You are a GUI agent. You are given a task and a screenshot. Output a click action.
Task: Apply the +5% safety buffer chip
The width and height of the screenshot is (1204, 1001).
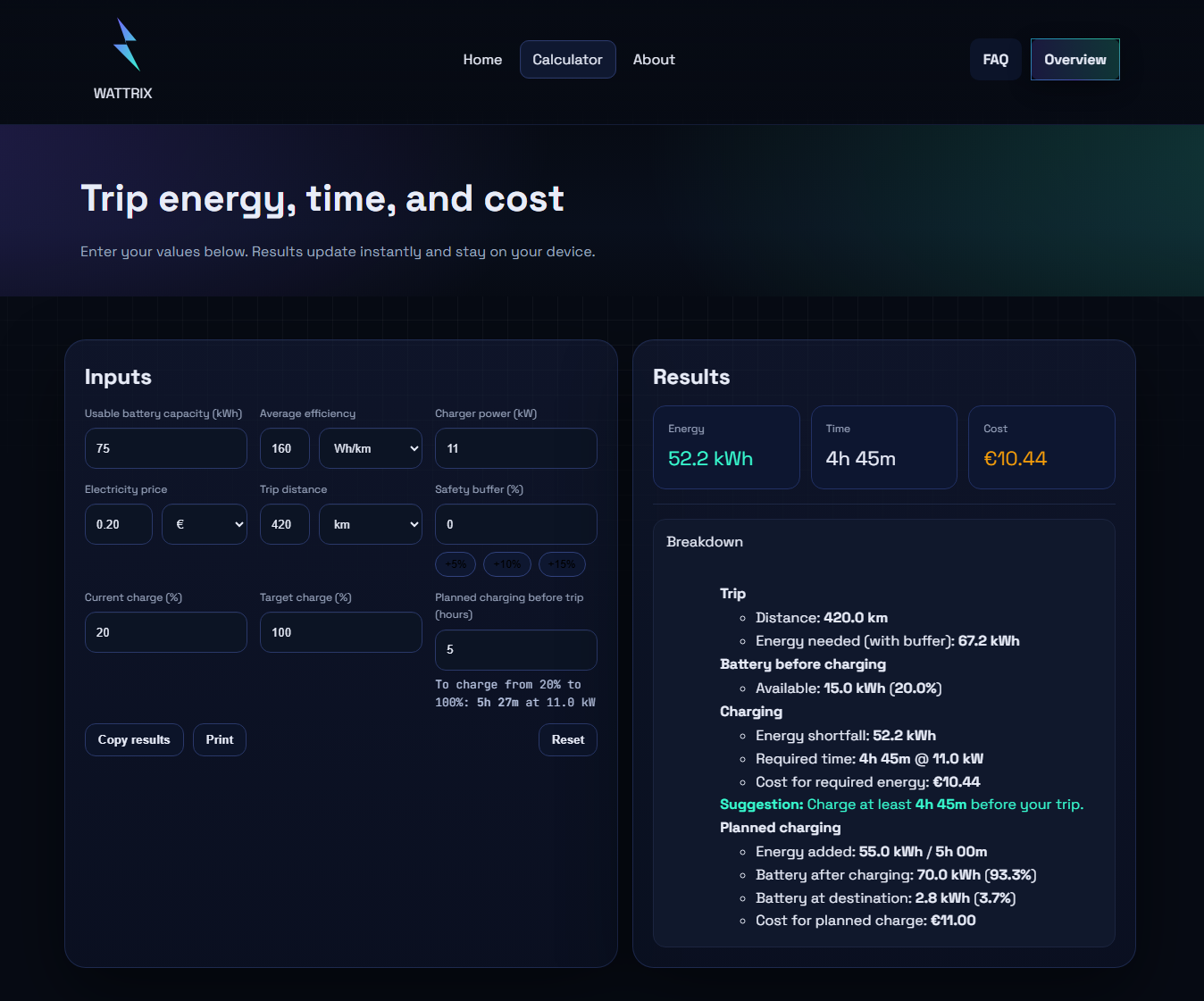coord(456,564)
